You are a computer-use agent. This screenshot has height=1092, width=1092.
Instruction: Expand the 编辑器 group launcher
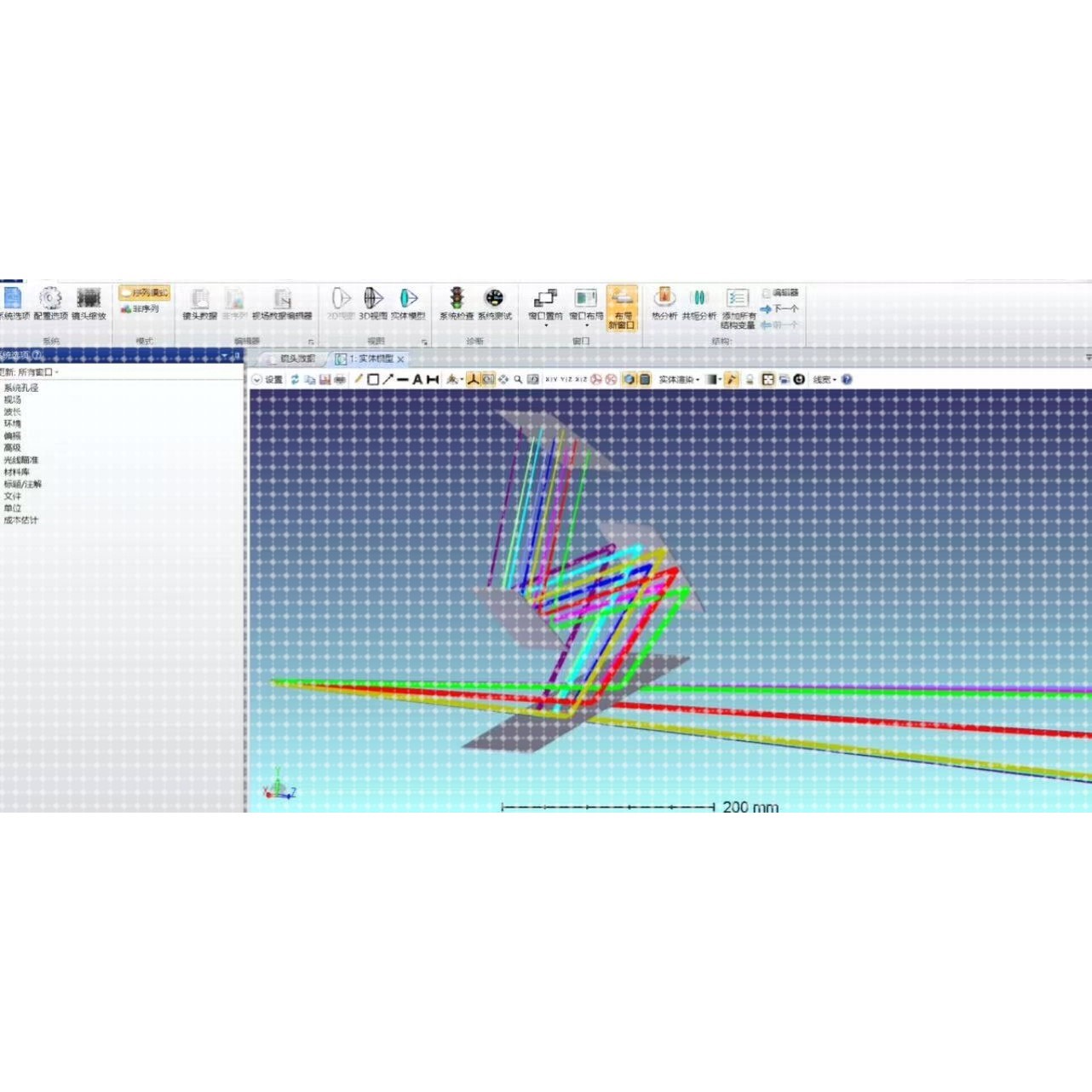(311, 342)
